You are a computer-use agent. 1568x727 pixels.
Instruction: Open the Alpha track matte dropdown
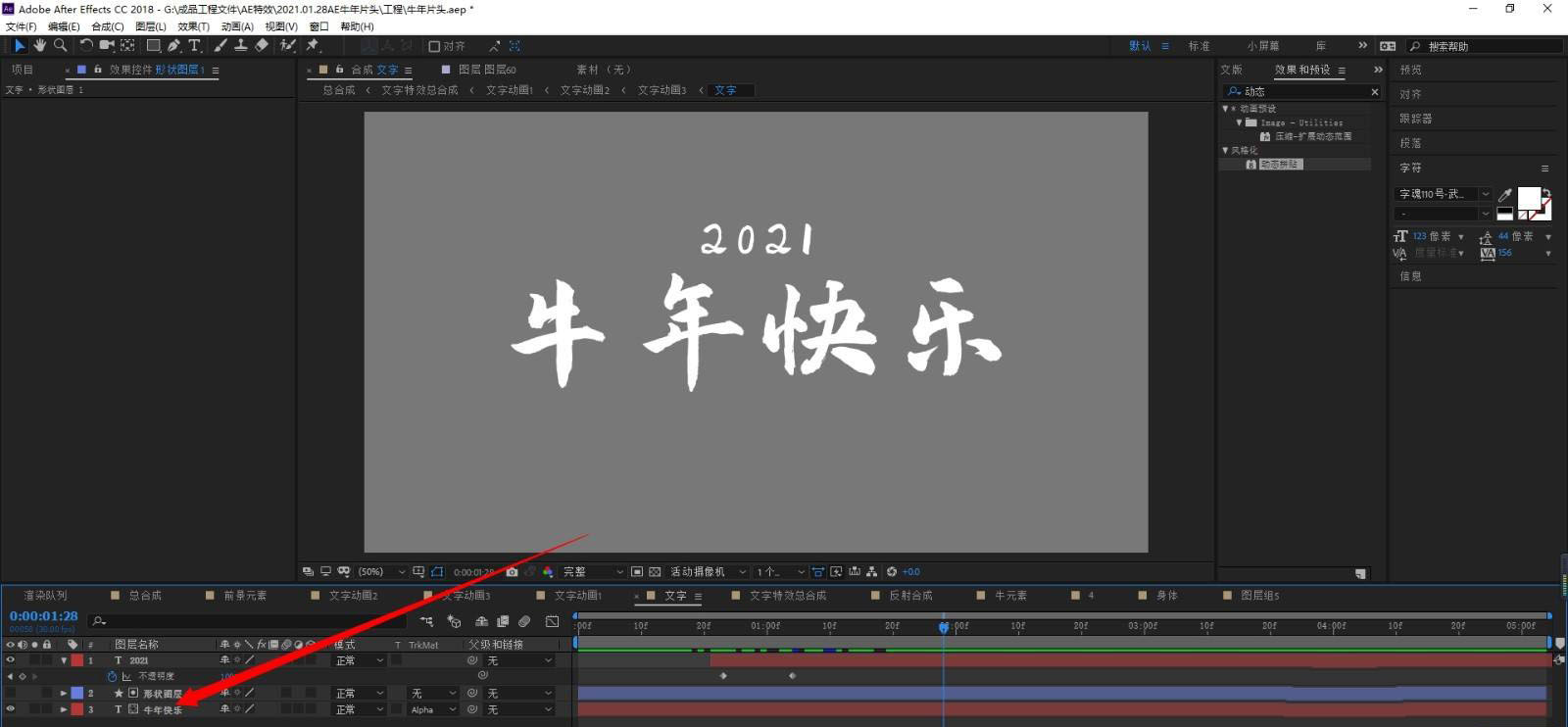pyautogui.click(x=433, y=709)
